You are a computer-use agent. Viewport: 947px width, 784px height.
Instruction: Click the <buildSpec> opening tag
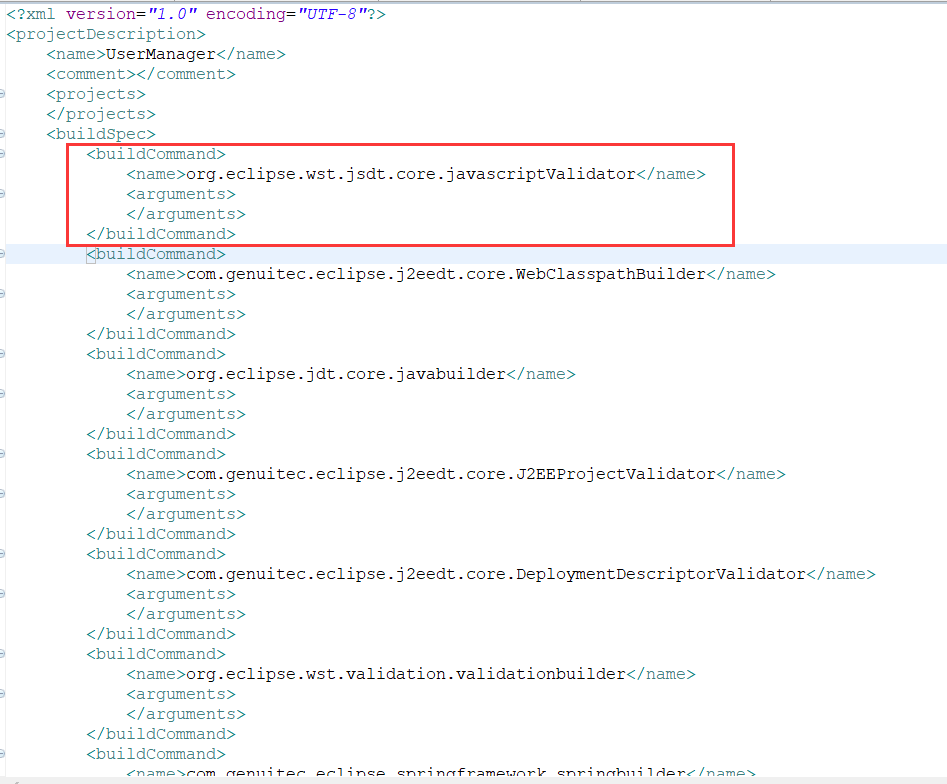pos(101,134)
